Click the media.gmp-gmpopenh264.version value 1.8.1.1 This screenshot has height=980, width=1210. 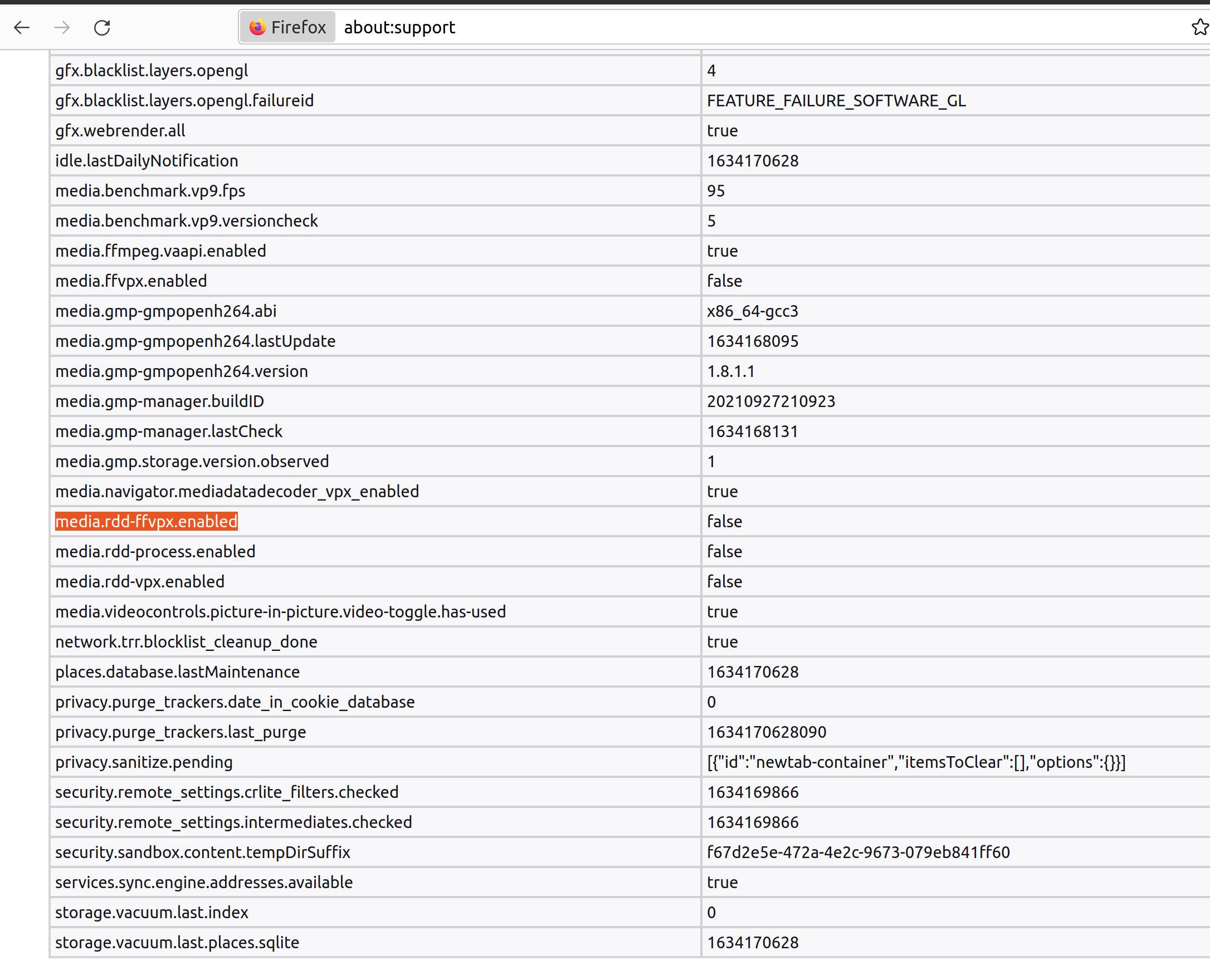click(x=730, y=371)
